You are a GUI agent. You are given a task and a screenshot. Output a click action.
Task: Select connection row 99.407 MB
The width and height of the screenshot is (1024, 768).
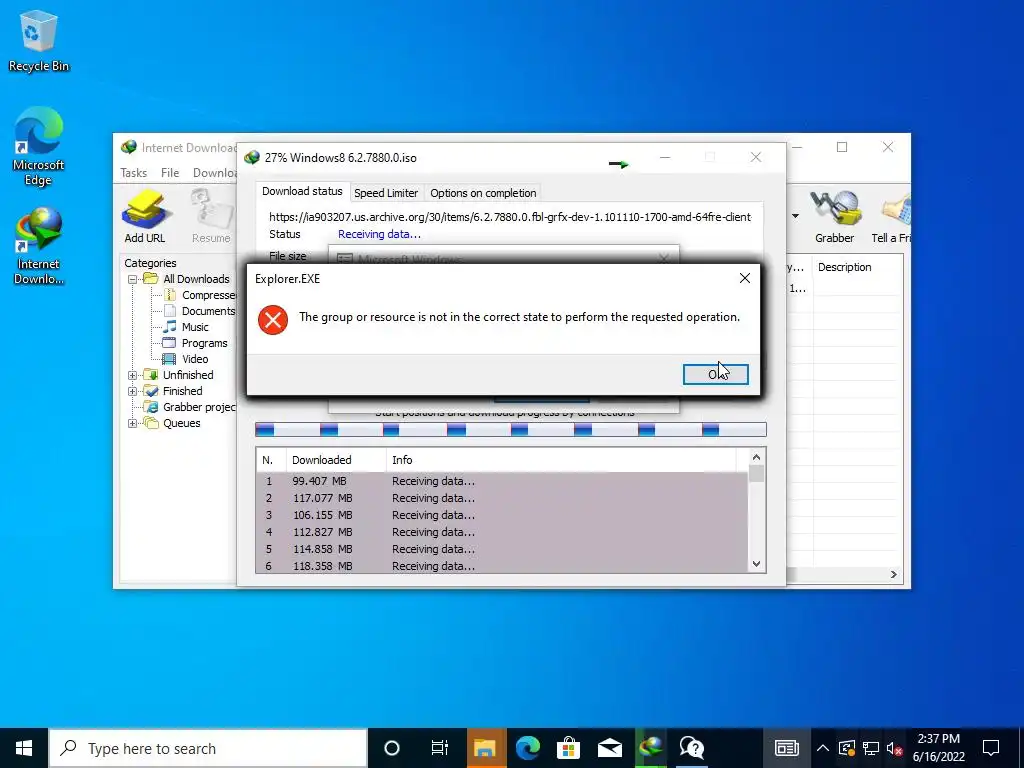[502, 481]
